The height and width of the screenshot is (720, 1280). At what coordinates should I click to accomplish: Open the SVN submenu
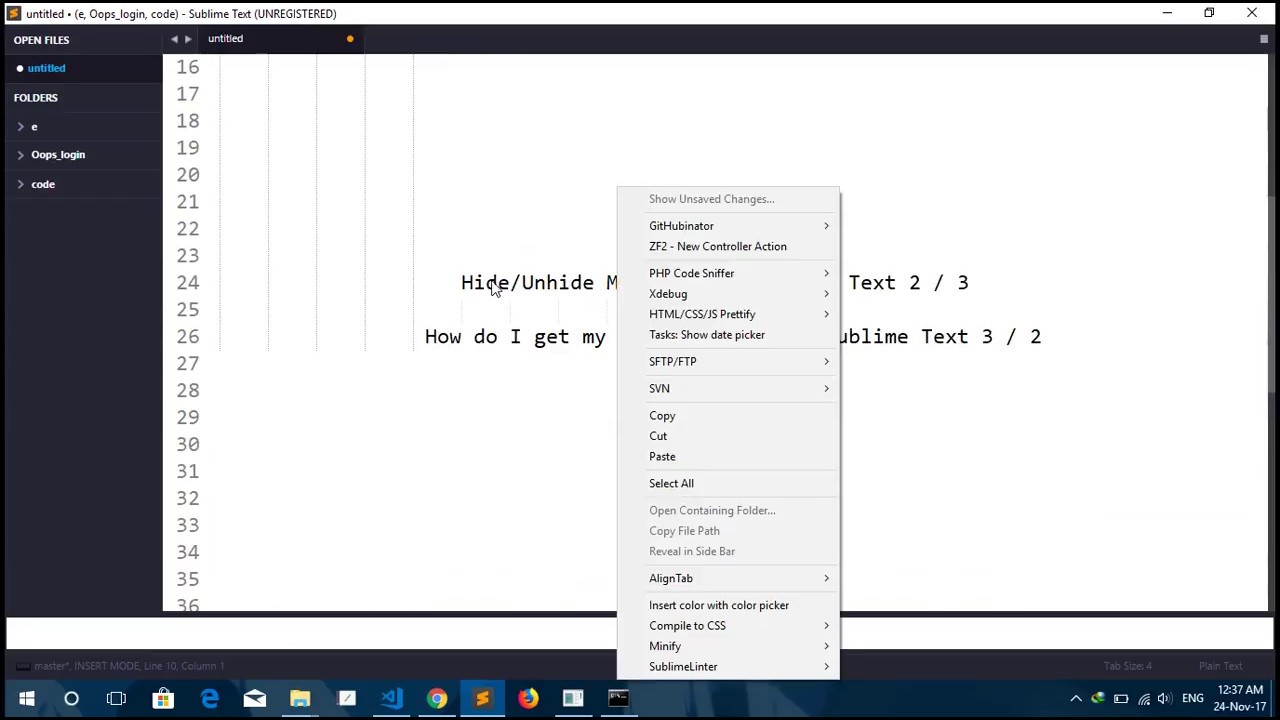click(x=728, y=388)
